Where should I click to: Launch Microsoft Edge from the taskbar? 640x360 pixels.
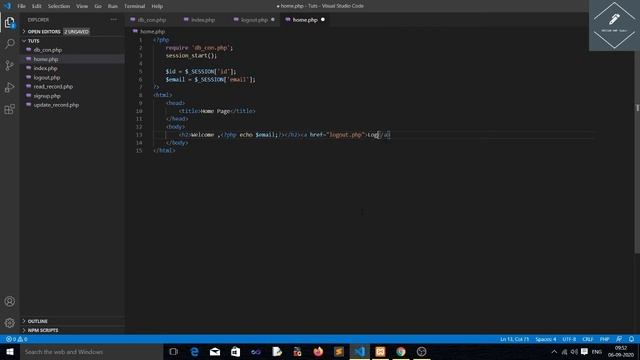(x=194, y=351)
